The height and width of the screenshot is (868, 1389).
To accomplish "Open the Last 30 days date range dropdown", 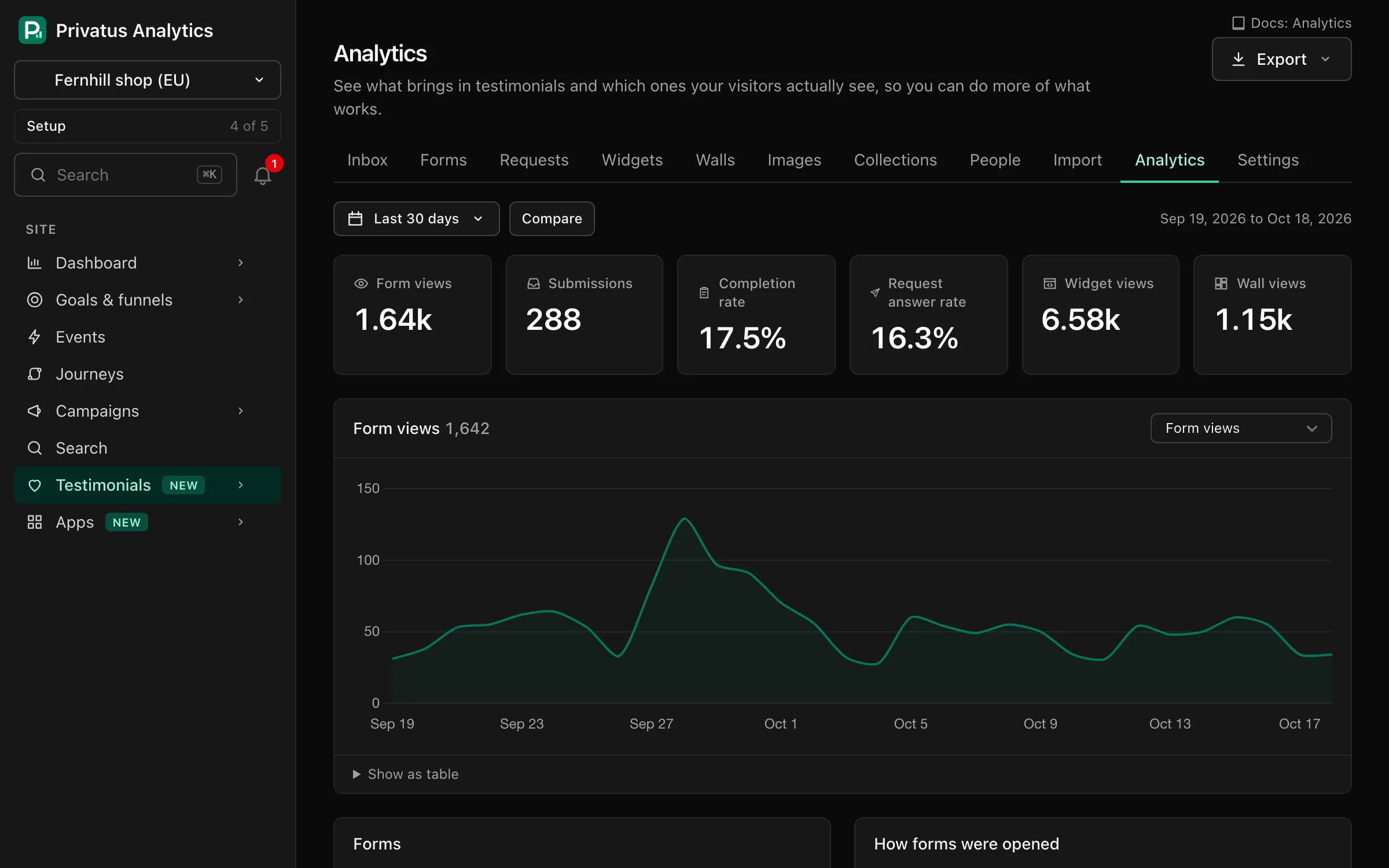I will click(x=417, y=219).
